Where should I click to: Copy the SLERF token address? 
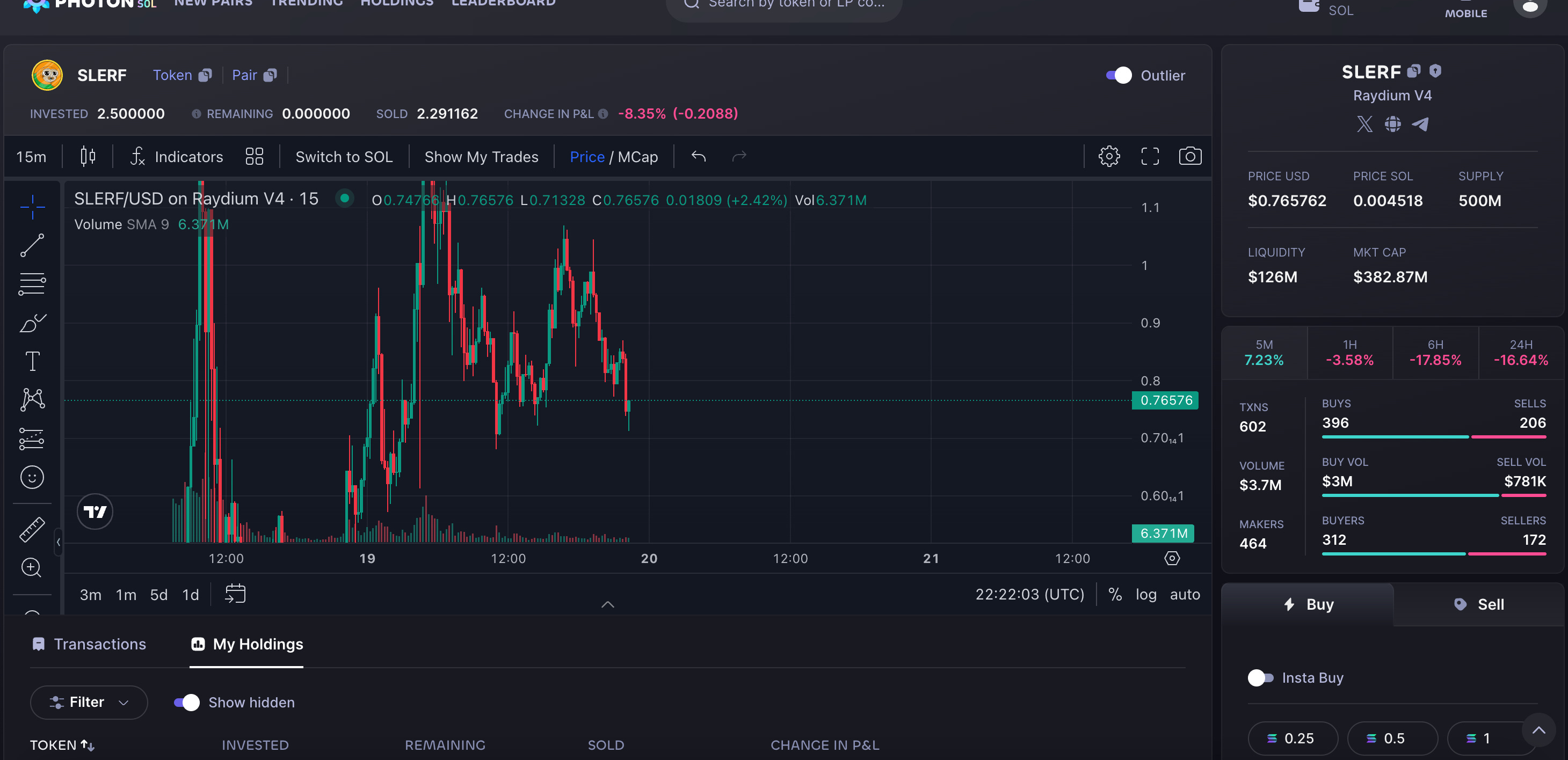coord(206,75)
